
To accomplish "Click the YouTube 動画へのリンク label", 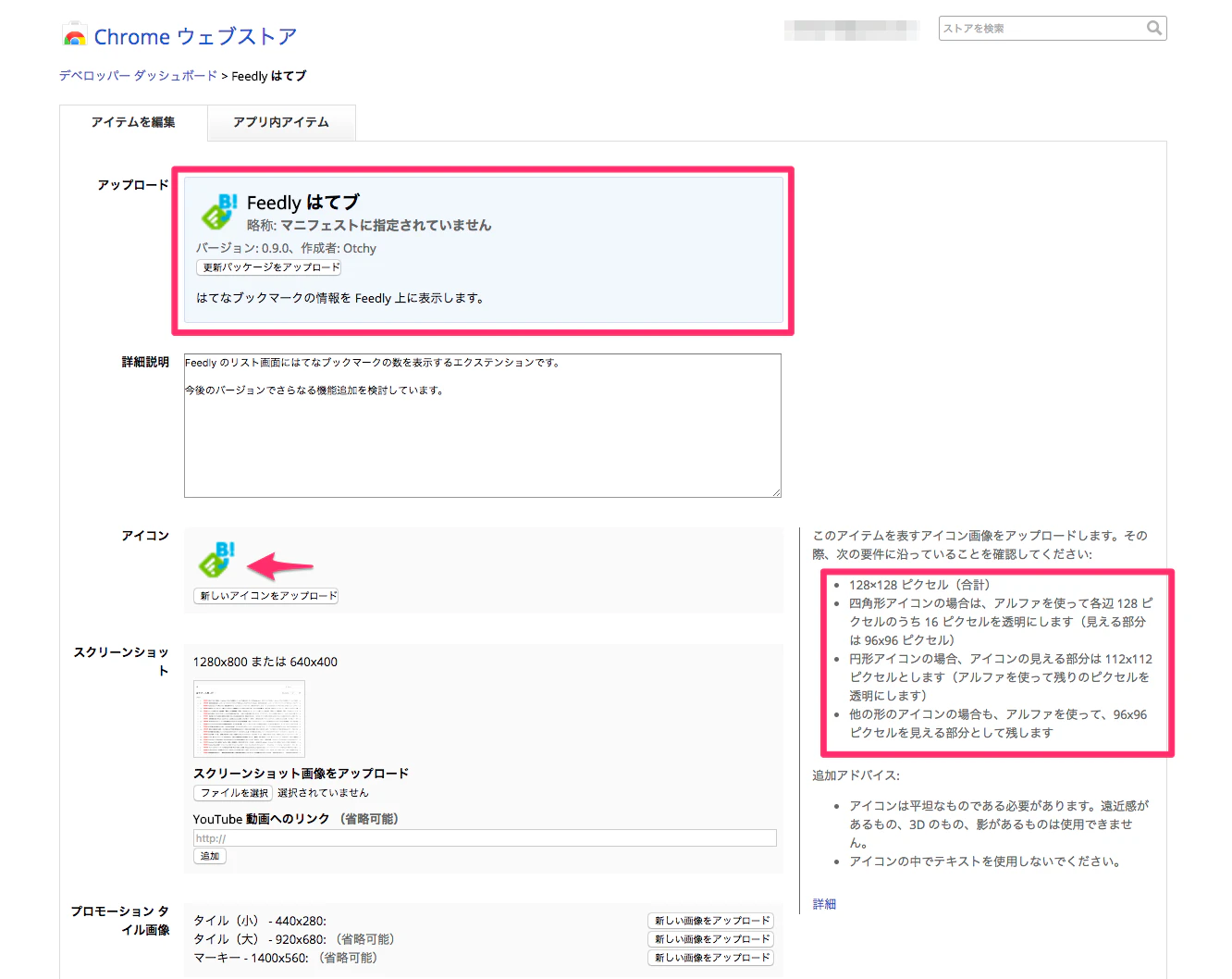I will [x=261, y=819].
